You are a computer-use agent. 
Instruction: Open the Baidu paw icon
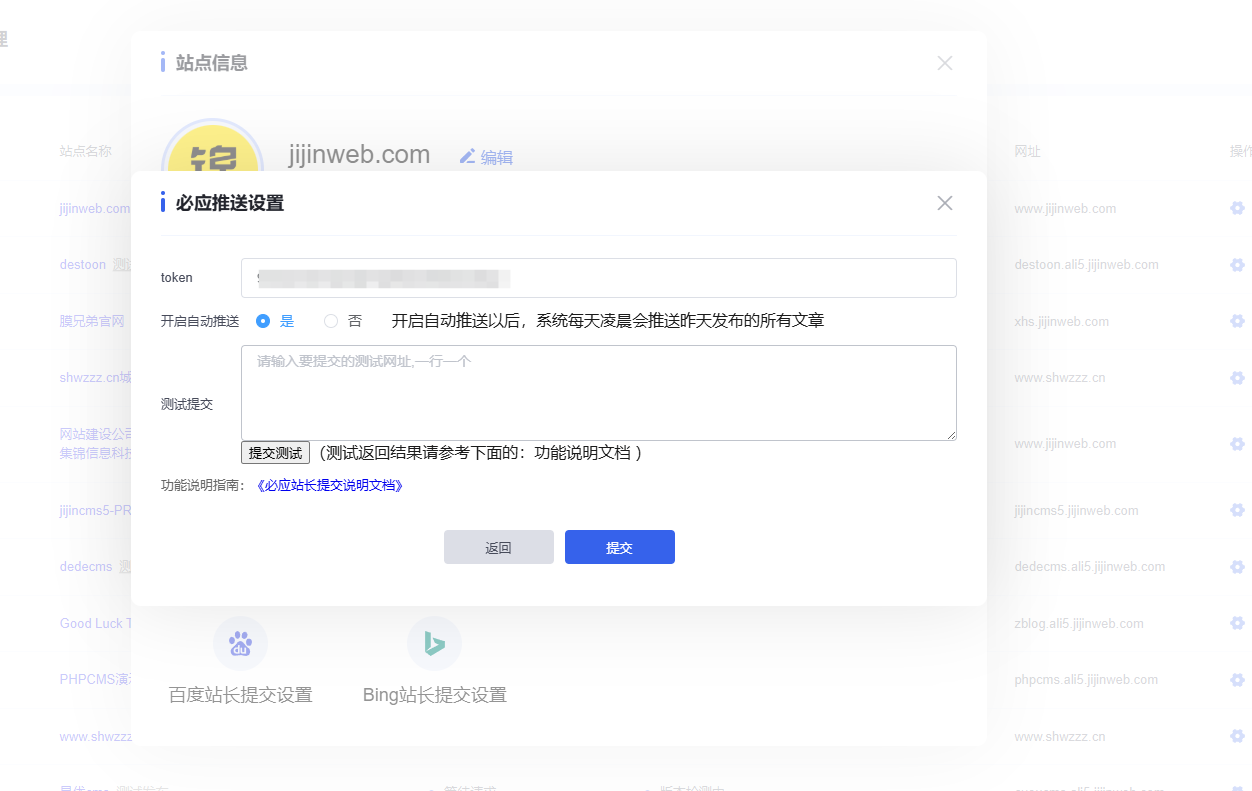[x=241, y=643]
